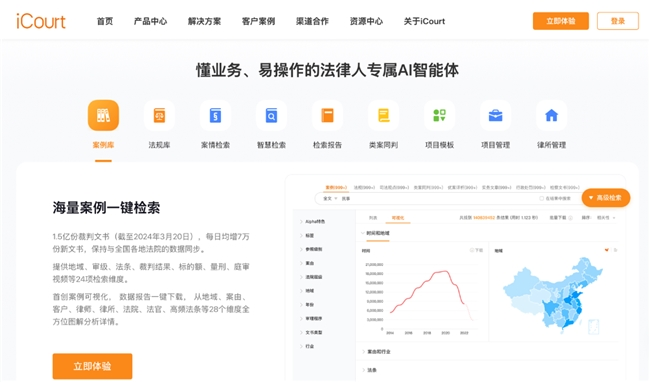Select the 律所管理 house icon
The width and height of the screenshot is (650, 382).
(551, 115)
